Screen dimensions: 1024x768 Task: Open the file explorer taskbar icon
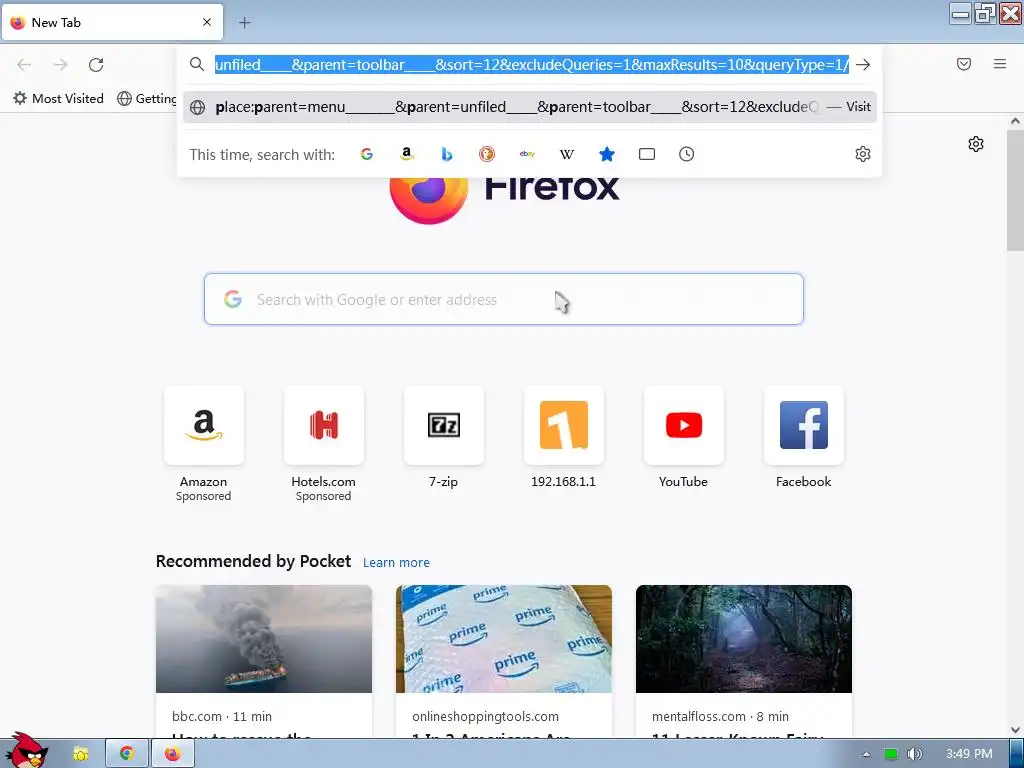[80, 754]
